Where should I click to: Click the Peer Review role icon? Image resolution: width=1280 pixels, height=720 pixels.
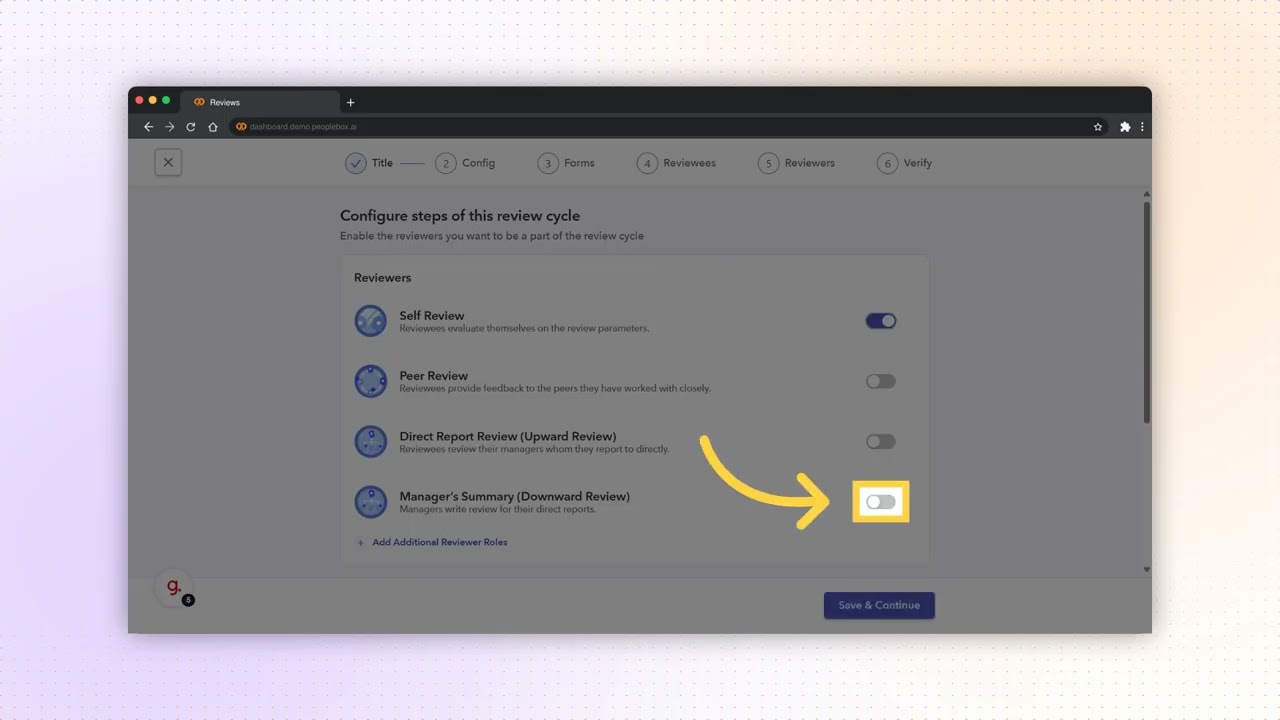(371, 381)
